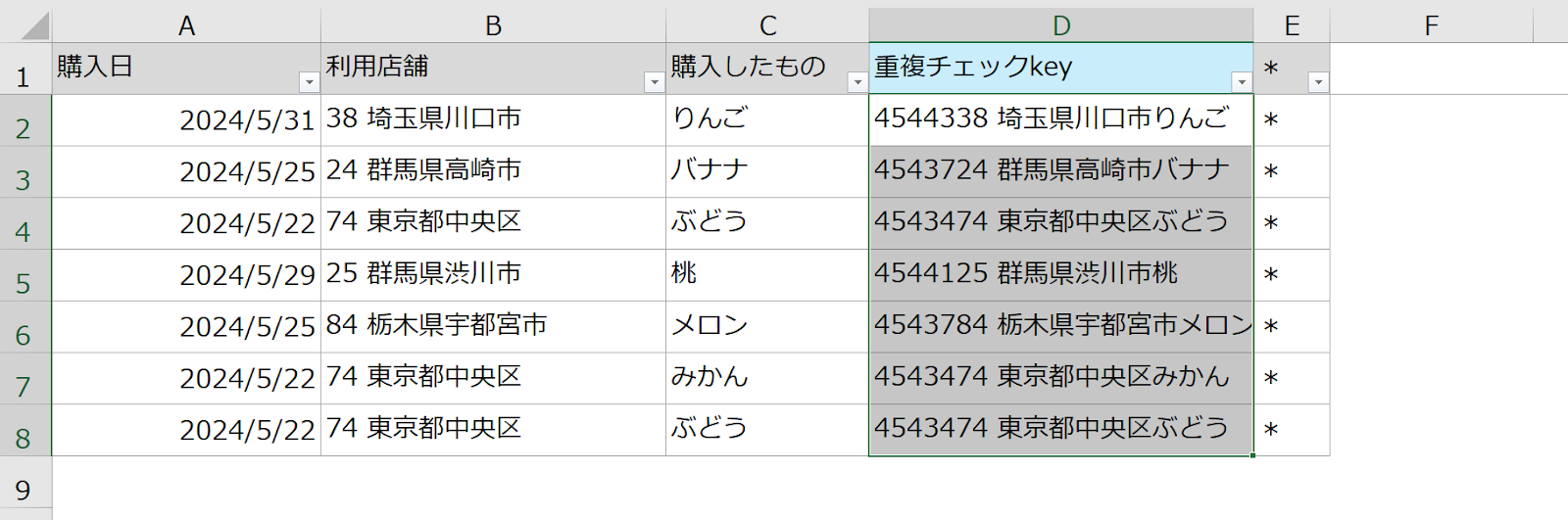Select column D header
This screenshot has width=1568, height=520.
pyautogui.click(x=1061, y=25)
